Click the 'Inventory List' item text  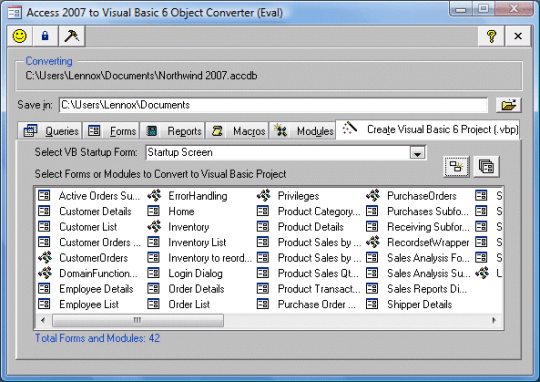(197, 242)
